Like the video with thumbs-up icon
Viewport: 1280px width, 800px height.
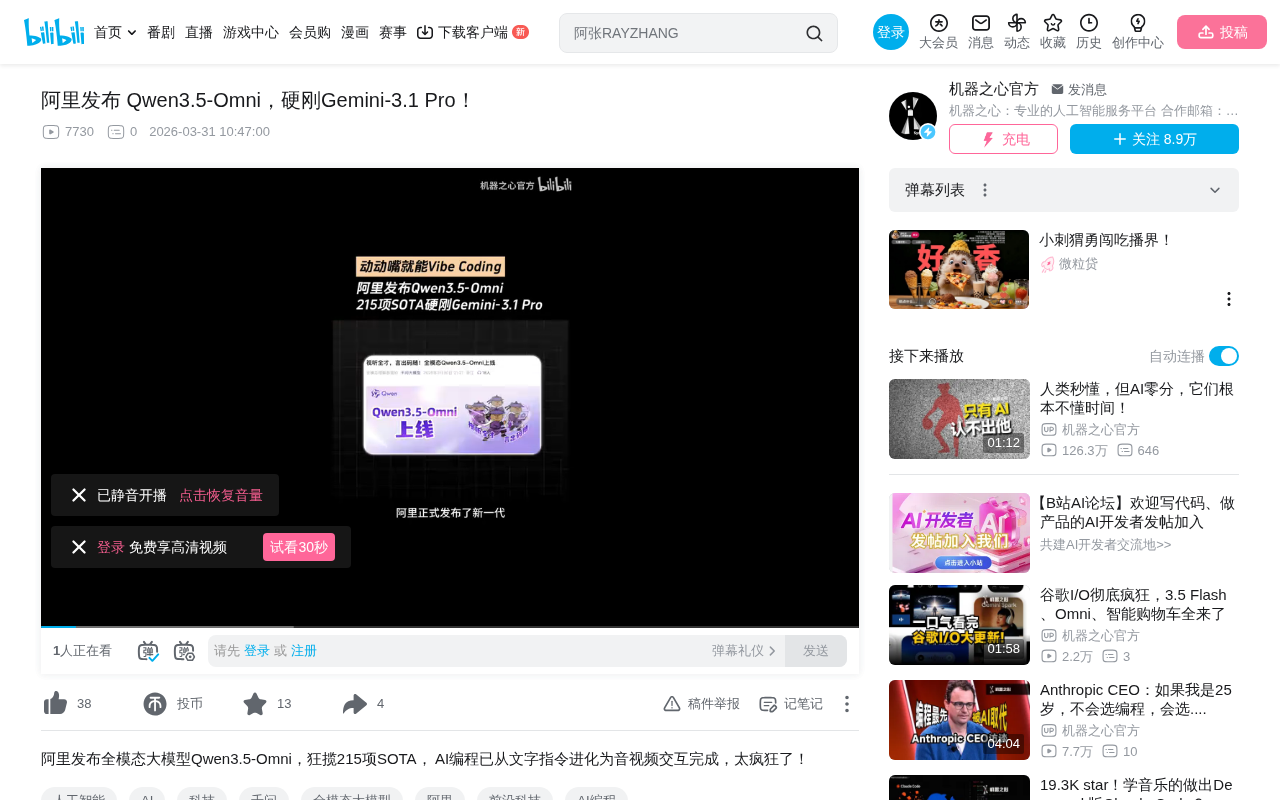tap(56, 704)
